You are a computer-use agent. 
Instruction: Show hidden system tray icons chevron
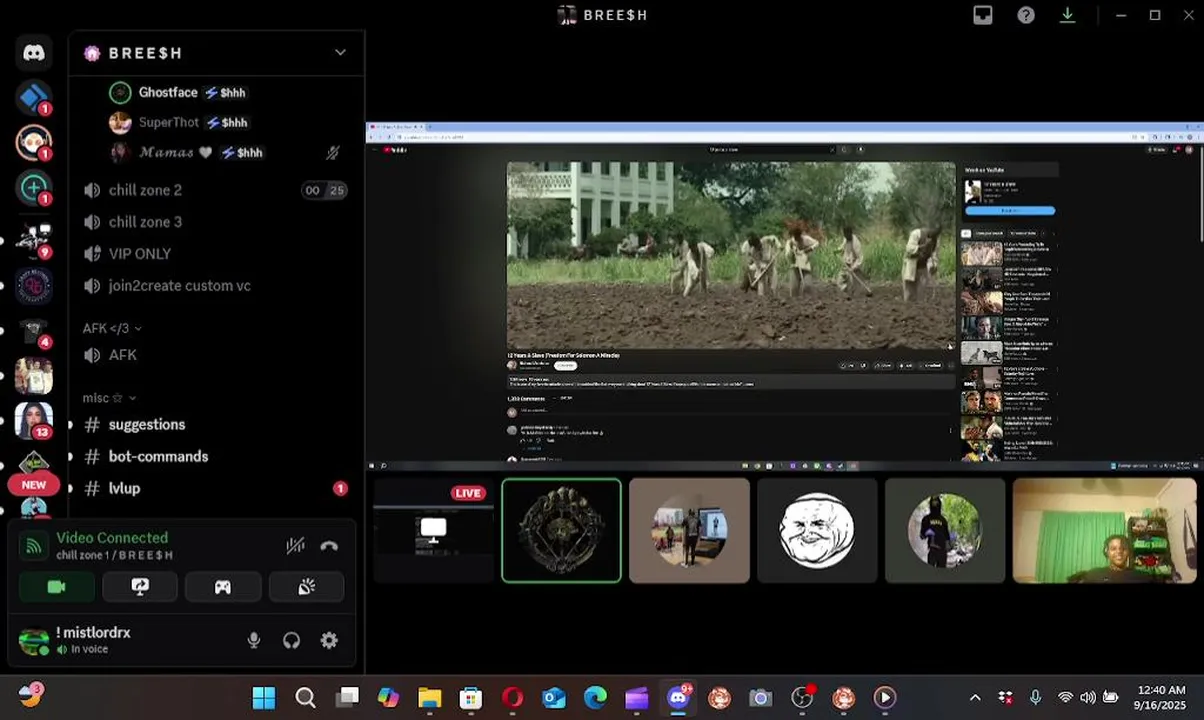[x=975, y=698]
